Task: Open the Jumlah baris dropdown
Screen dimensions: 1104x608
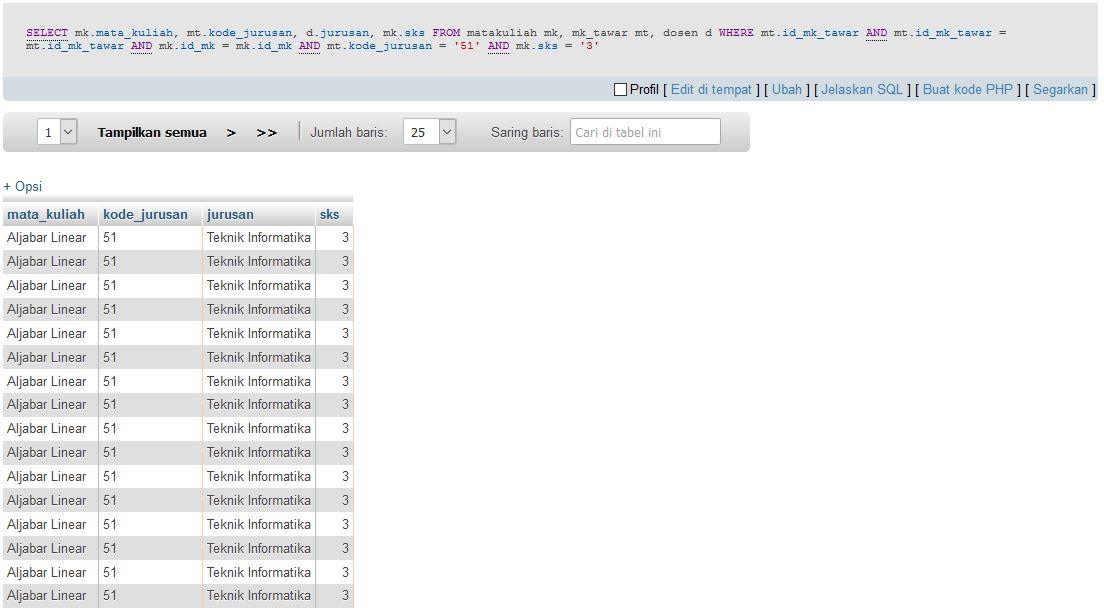Action: (x=429, y=132)
